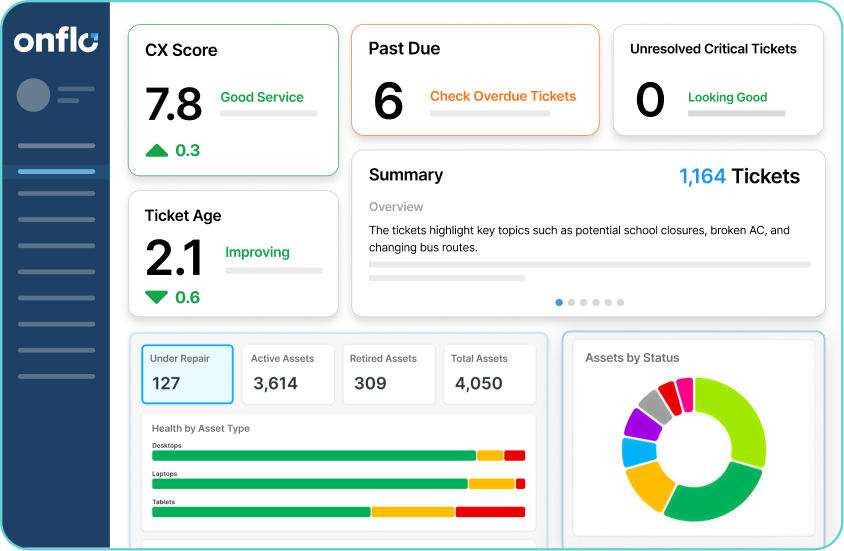Viewport: 844px width, 551px height.
Task: Click the Good Service label
Action: point(262,97)
